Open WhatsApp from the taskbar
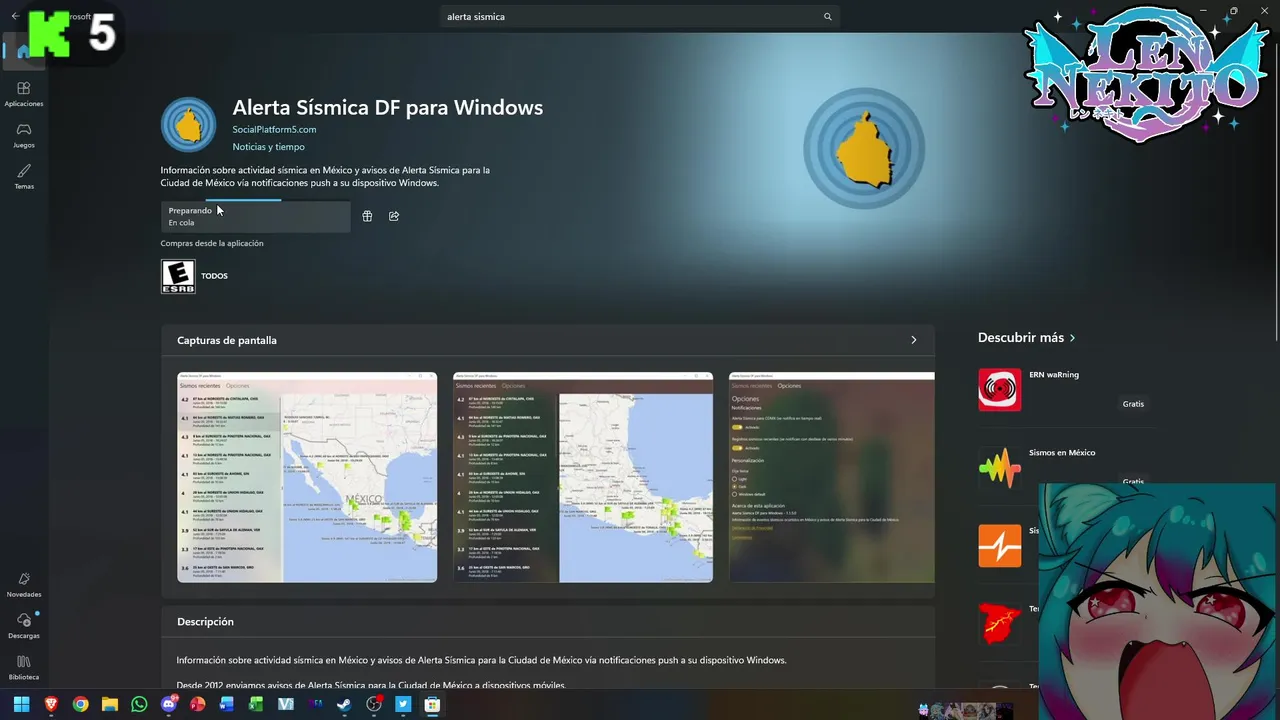Screen dimensions: 1280x720 (x=139, y=704)
